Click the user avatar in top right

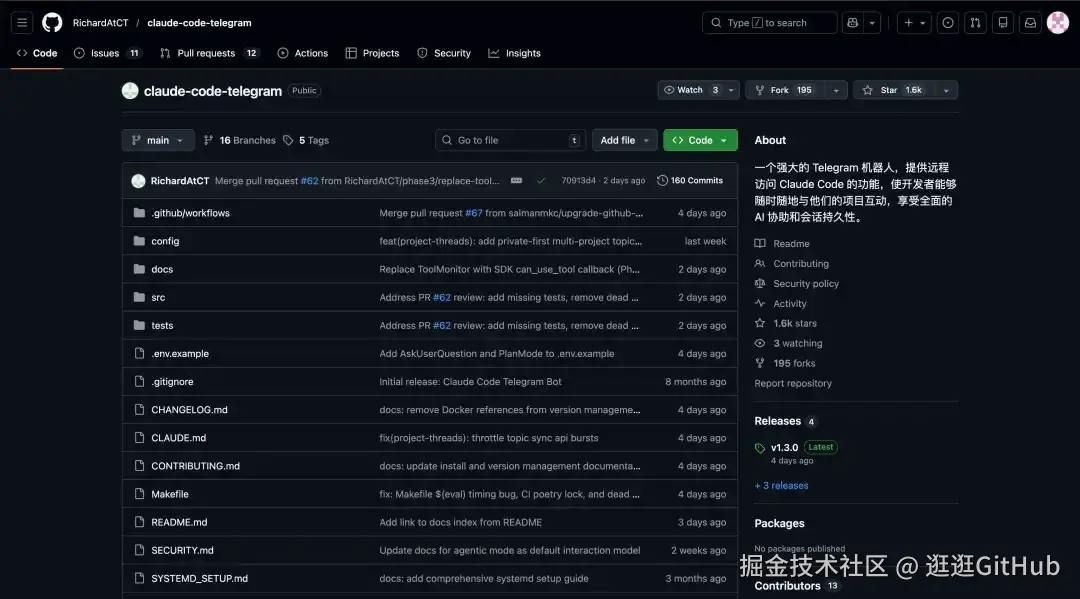click(1057, 23)
